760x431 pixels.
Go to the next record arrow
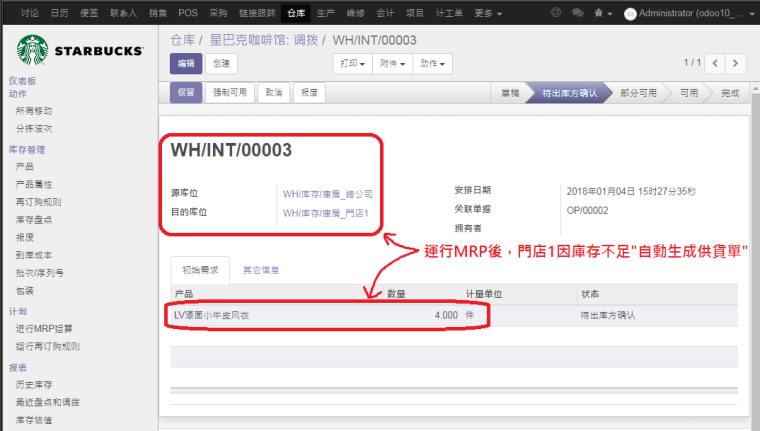click(x=735, y=63)
